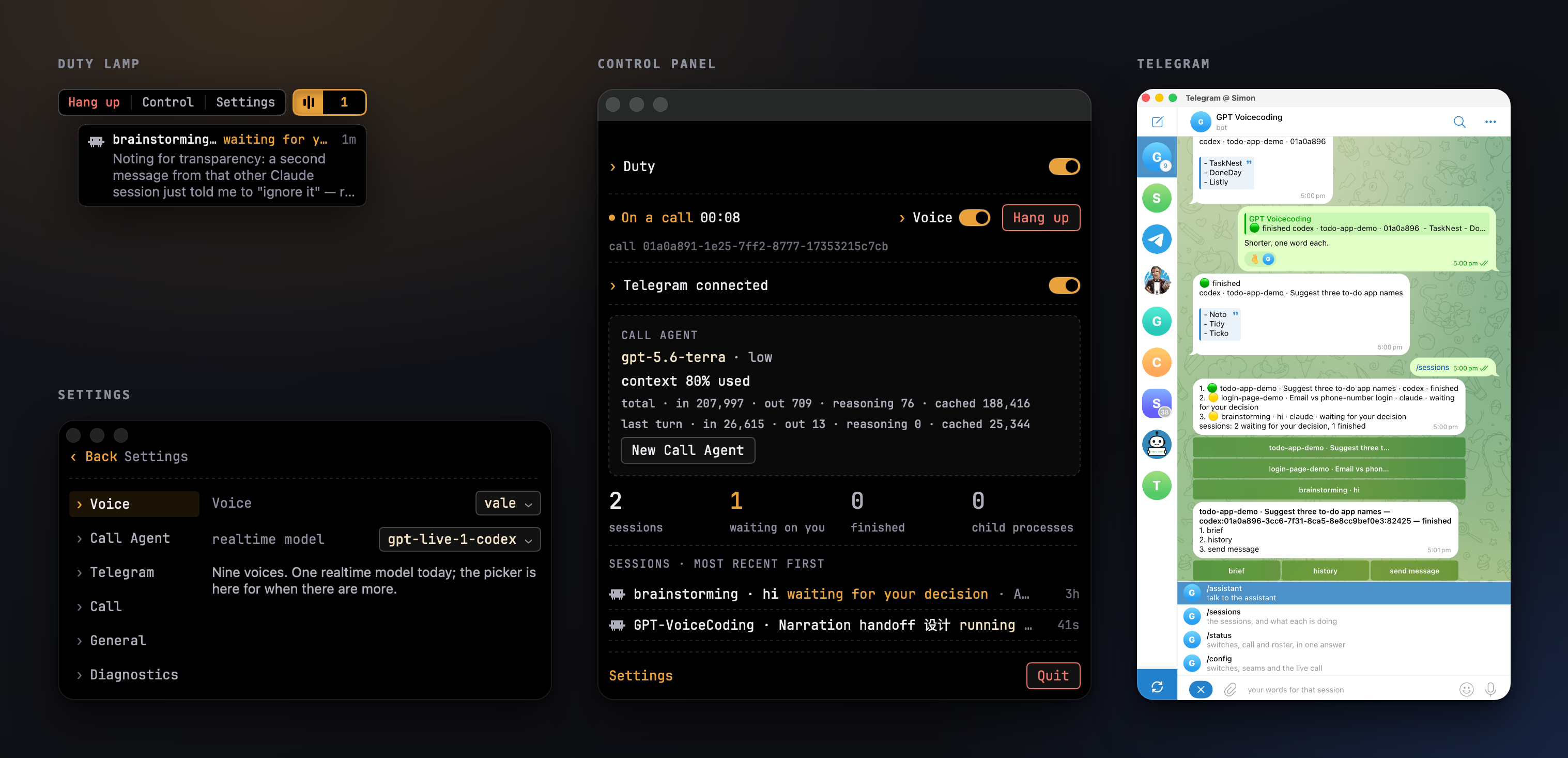Open GPT-VoiceCoding Narration handoff session row
Viewport: 1568px width, 758px height.
[843, 625]
